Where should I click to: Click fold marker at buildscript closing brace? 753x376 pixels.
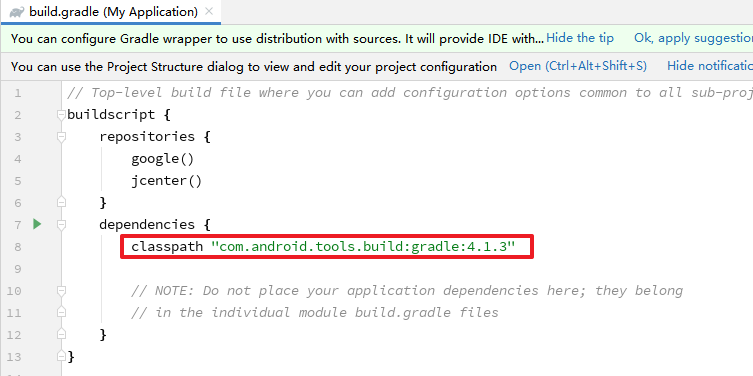(61, 356)
